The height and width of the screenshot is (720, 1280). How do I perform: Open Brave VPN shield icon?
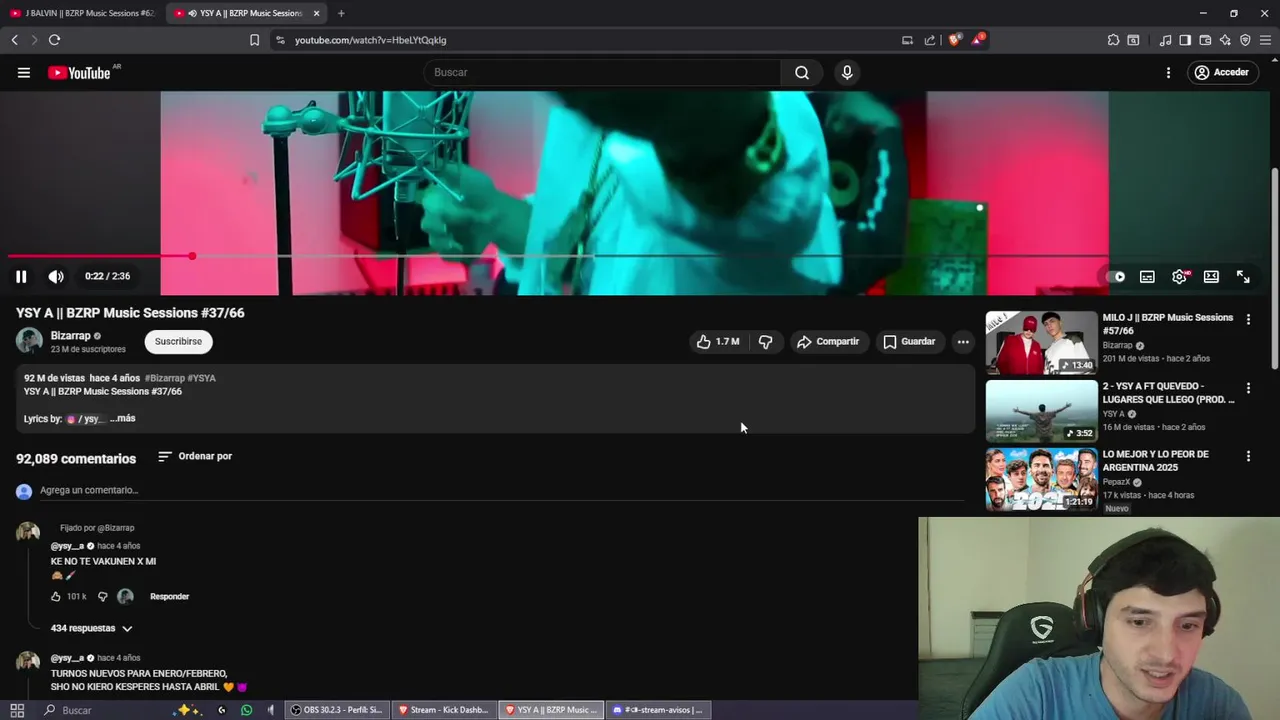click(x=1245, y=40)
